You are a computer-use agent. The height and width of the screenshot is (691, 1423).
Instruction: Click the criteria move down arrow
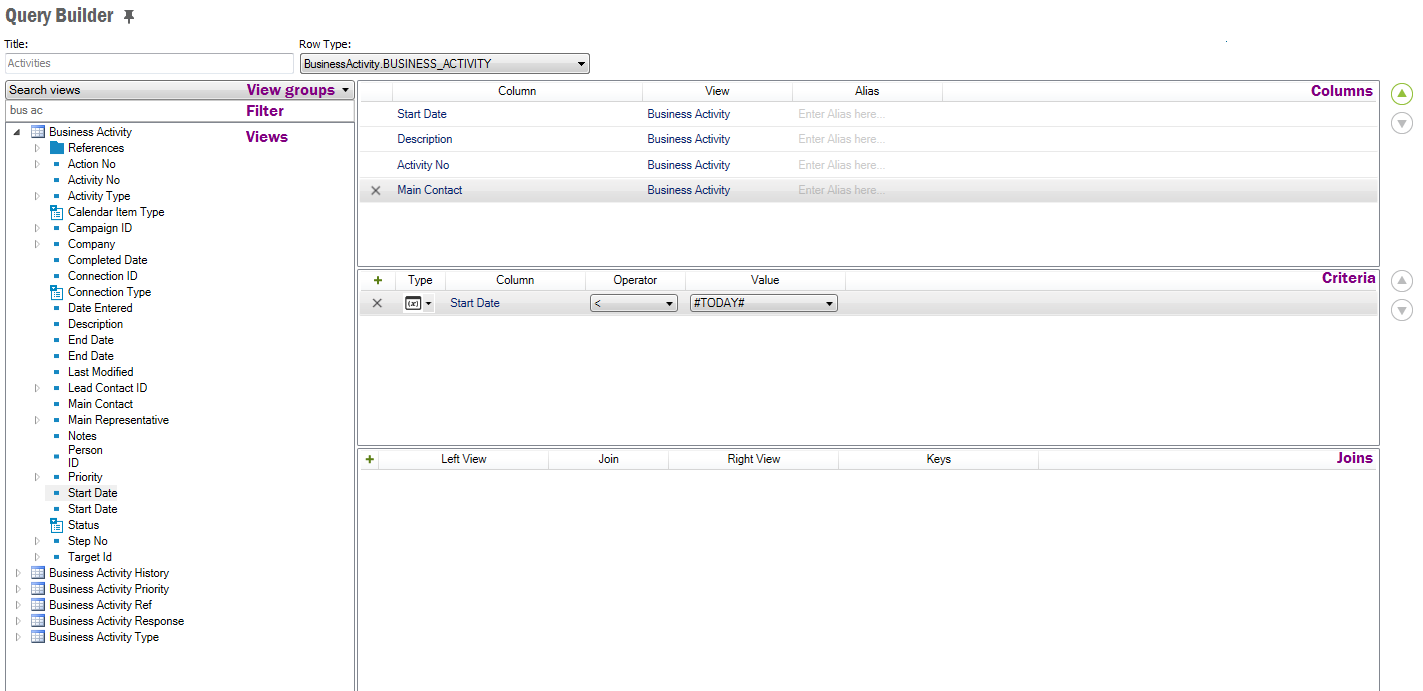point(1402,311)
